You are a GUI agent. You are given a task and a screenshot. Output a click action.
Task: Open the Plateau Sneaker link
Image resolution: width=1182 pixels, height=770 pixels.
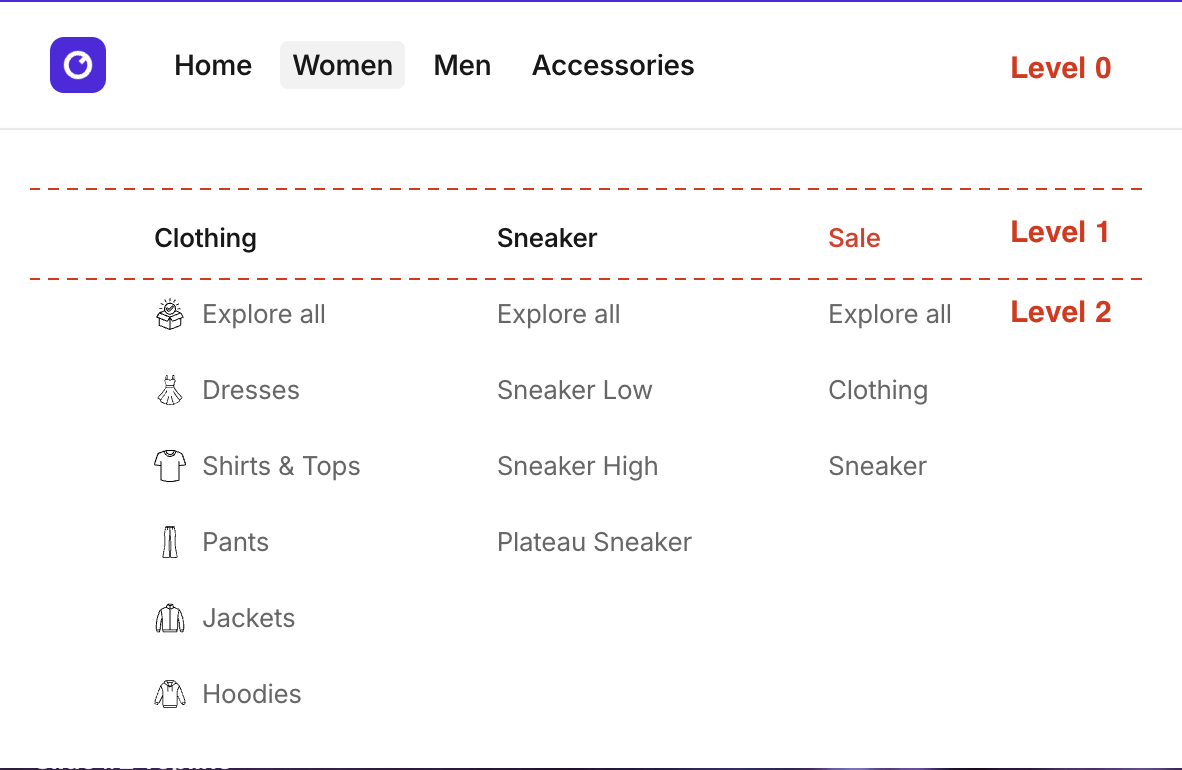(594, 542)
